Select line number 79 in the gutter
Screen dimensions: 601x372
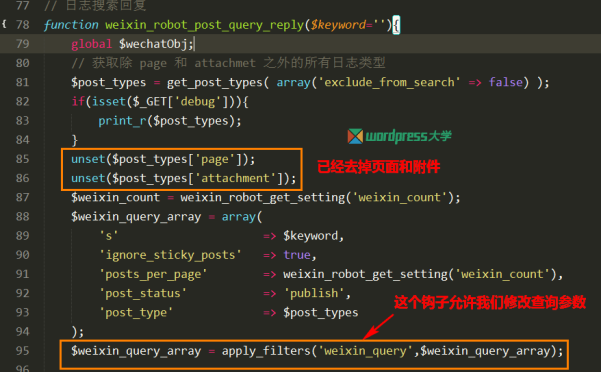pyautogui.click(x=23, y=44)
